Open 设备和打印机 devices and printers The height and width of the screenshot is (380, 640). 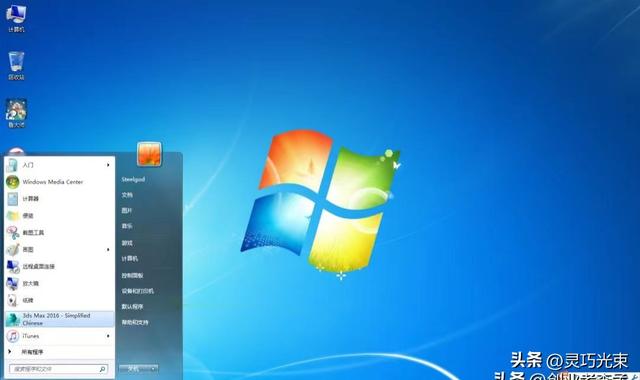pos(138,291)
